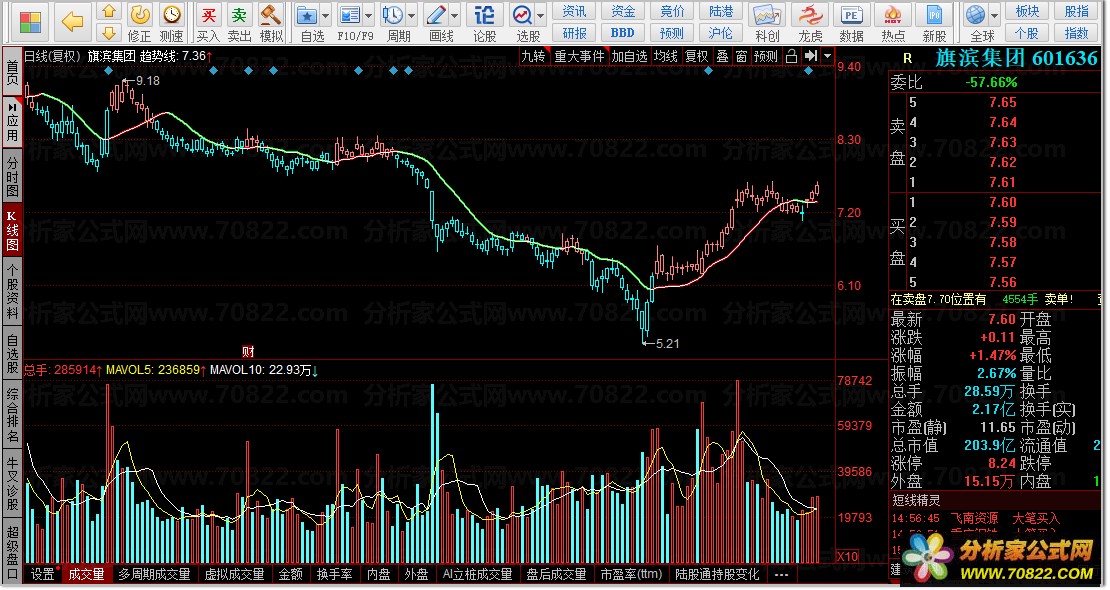Screen dimensions: 1110x590
Task: Click the arrow-to-bar jump icon
Action: pos(811,55)
